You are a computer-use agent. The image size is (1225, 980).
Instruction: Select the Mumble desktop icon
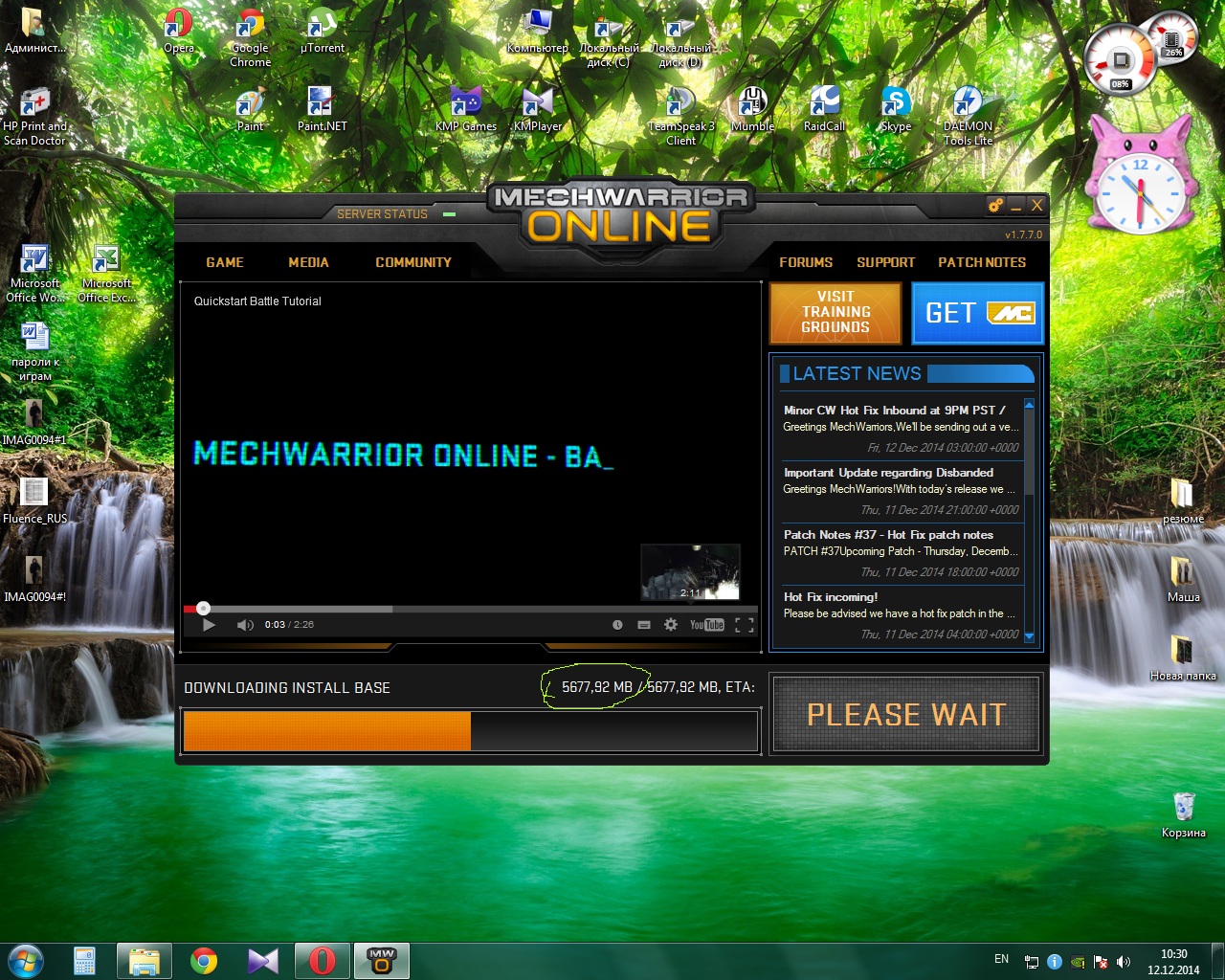click(753, 108)
